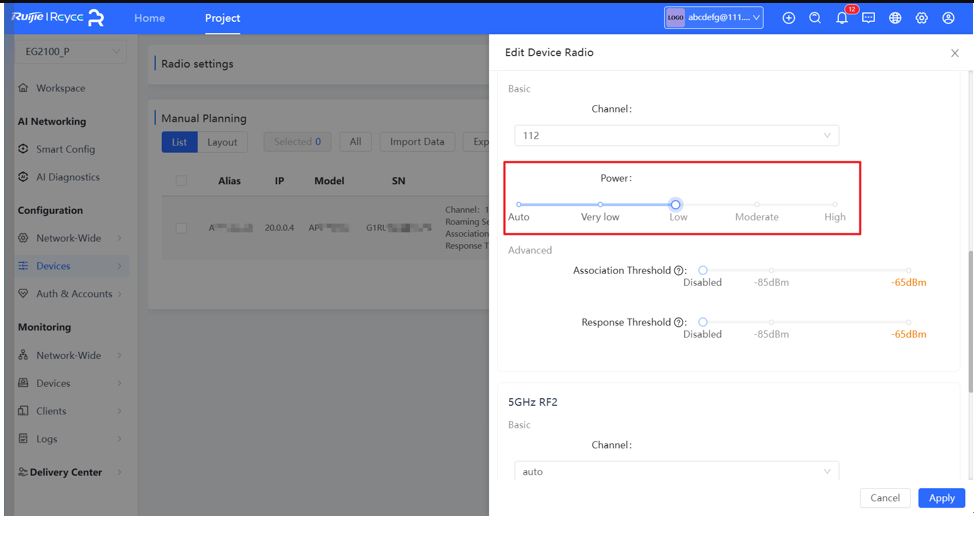The image size is (974, 533).
Task: Open the 5GHz RF2 Channel auto dropdown
Action: click(676, 471)
